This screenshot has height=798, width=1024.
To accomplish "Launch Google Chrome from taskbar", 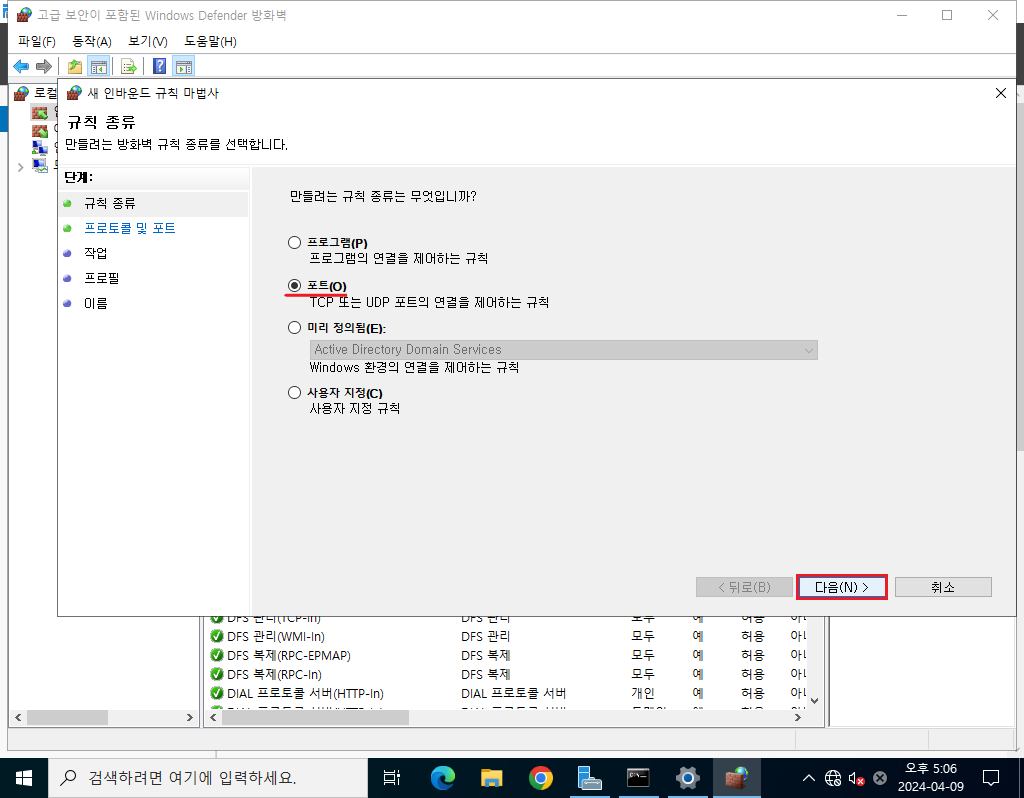I will click(x=540, y=778).
